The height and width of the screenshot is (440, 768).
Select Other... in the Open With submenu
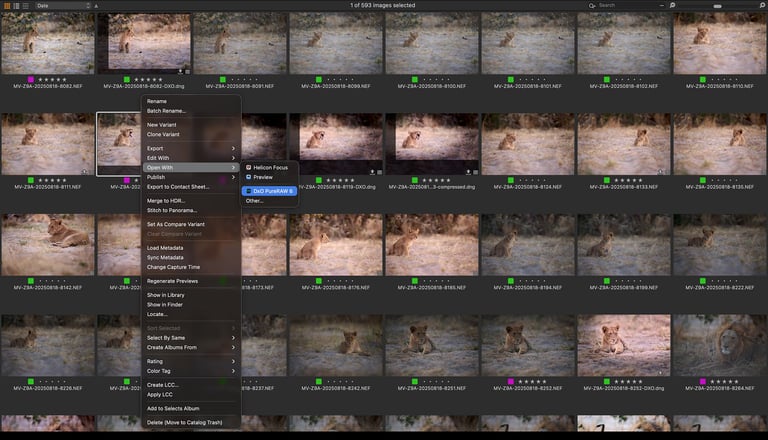pos(255,201)
